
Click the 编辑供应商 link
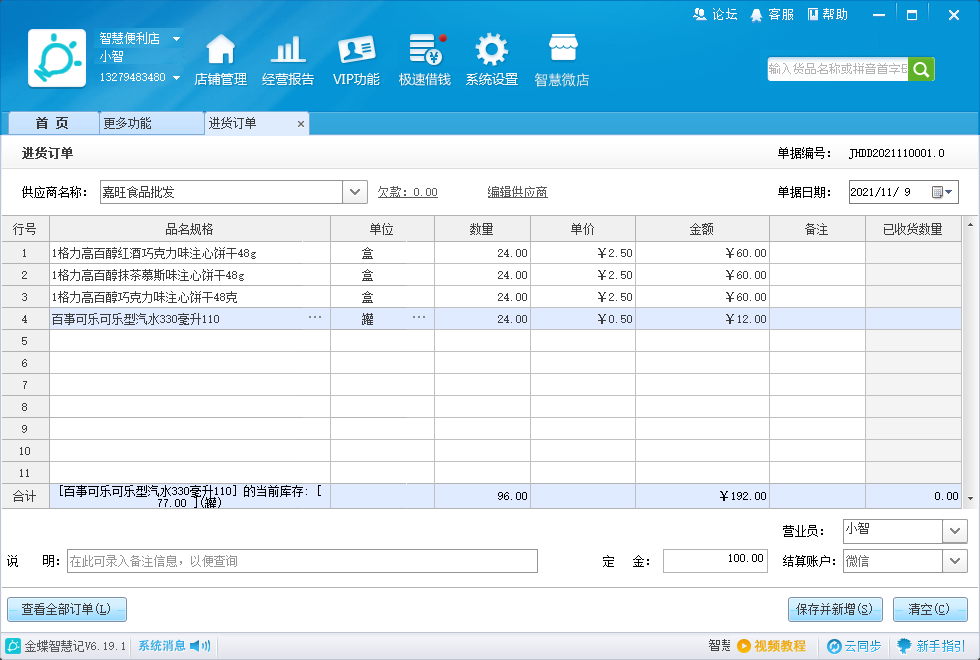click(x=518, y=192)
